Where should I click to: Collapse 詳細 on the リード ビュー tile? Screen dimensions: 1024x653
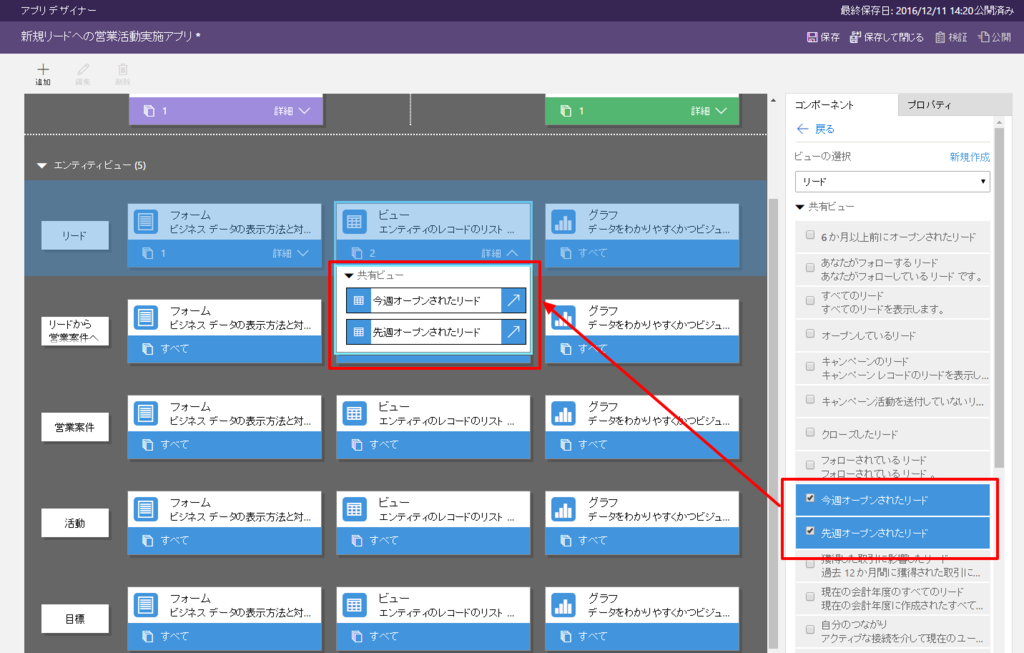tap(500, 253)
